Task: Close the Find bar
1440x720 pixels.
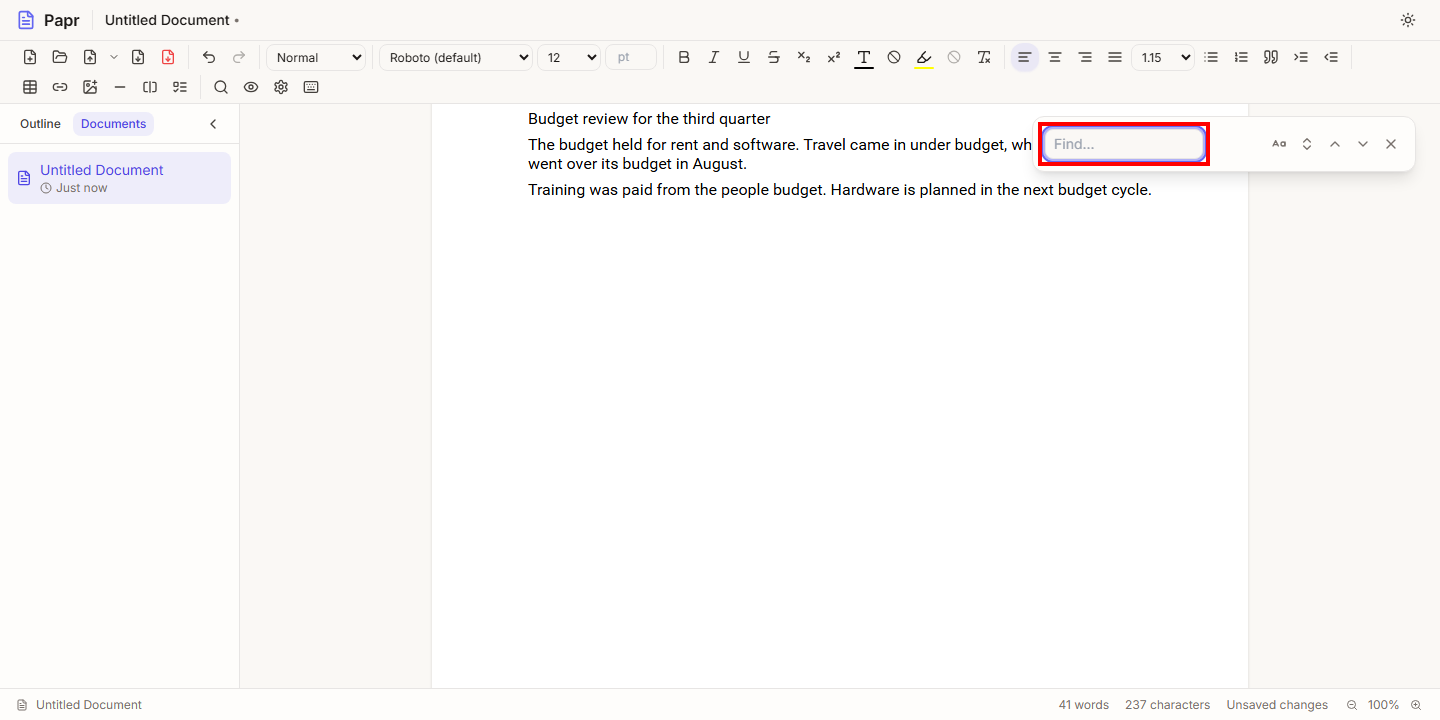Action: [x=1391, y=144]
